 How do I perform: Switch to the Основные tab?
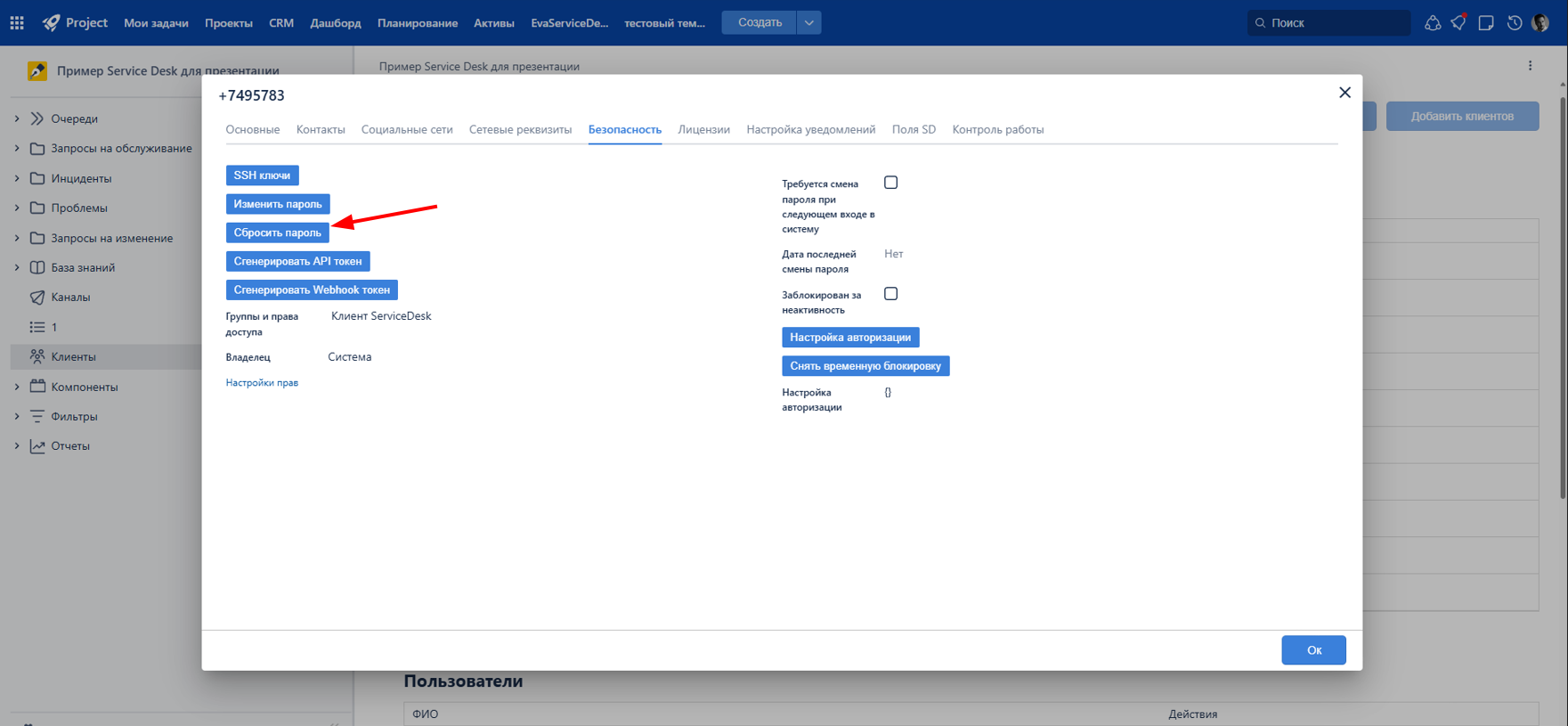click(253, 130)
